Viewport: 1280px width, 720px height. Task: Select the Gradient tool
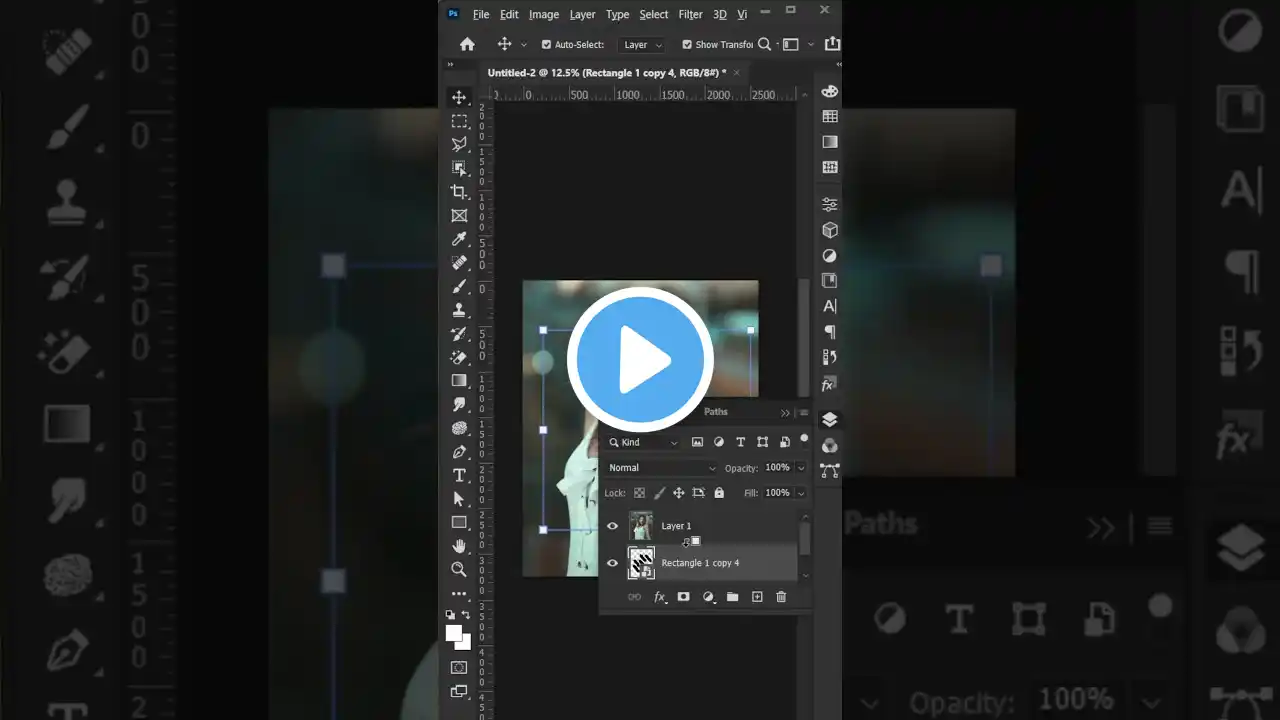(459, 380)
